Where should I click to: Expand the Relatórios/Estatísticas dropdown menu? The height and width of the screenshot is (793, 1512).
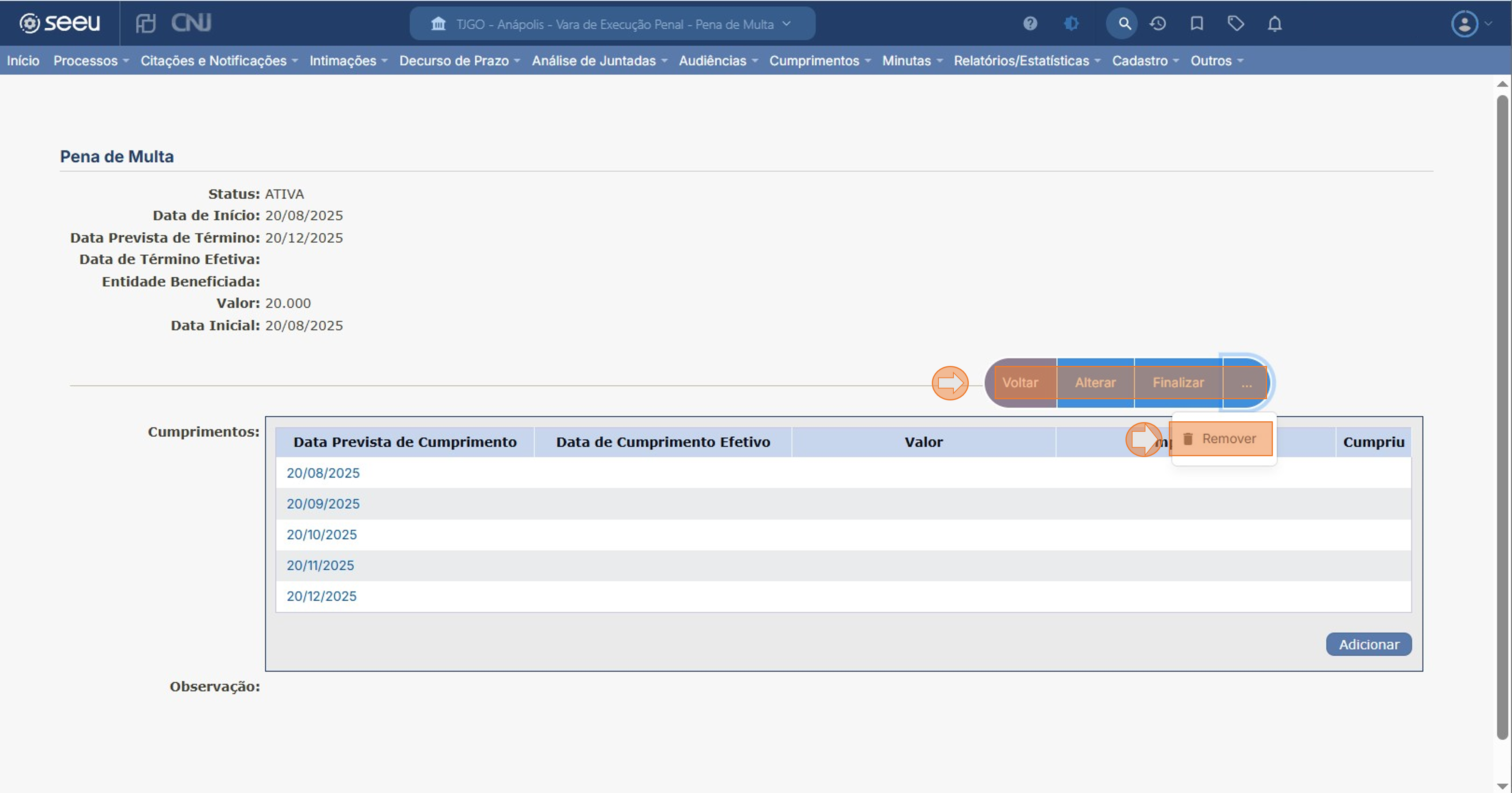(x=1026, y=60)
